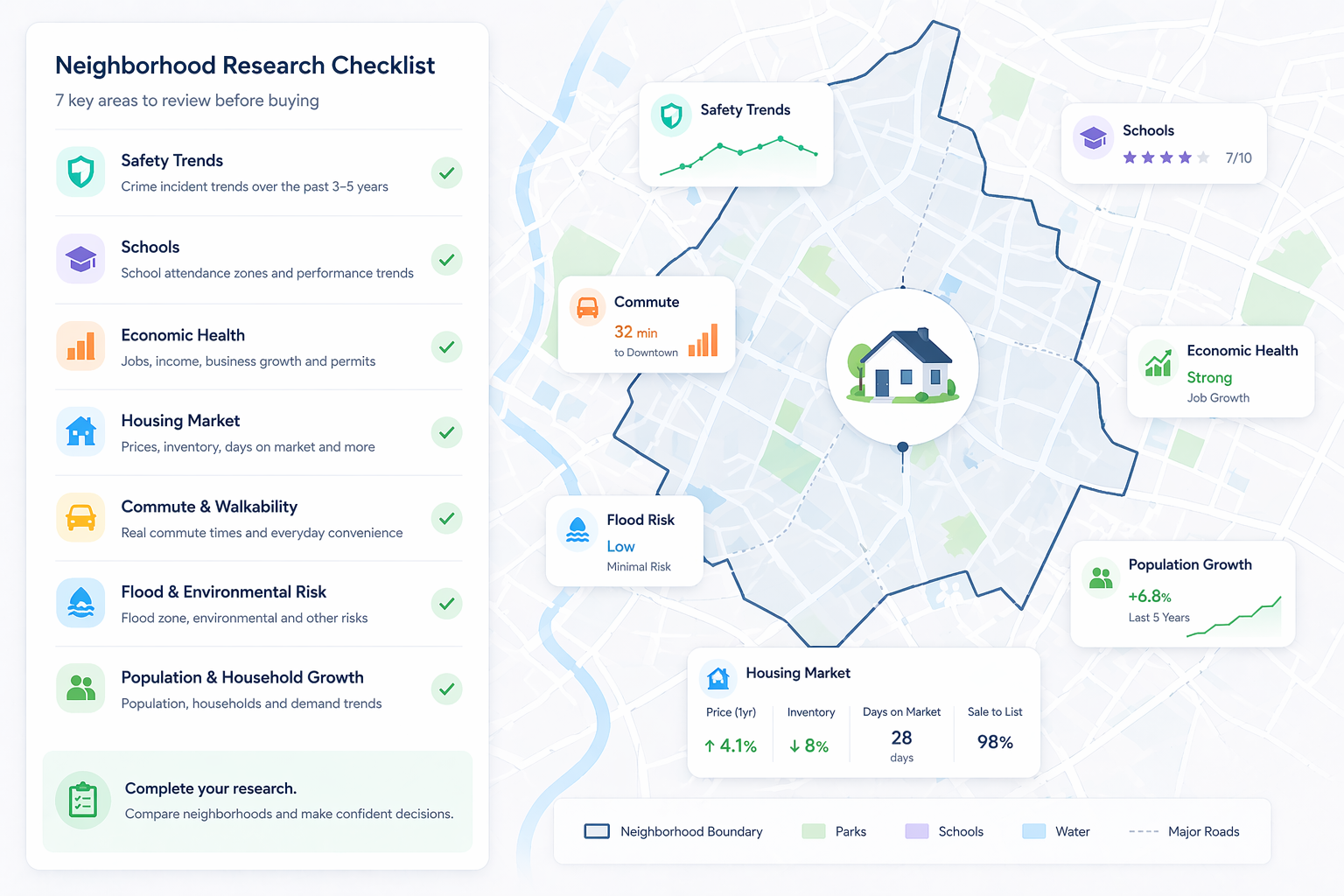Click the Job Growth text on economic card
This screenshot has height=896, width=1344.
pyautogui.click(x=1218, y=398)
